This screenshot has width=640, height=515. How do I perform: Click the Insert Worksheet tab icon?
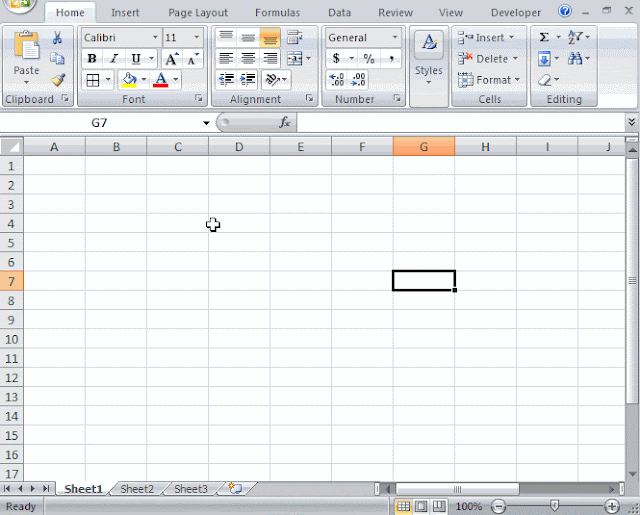pos(236,488)
